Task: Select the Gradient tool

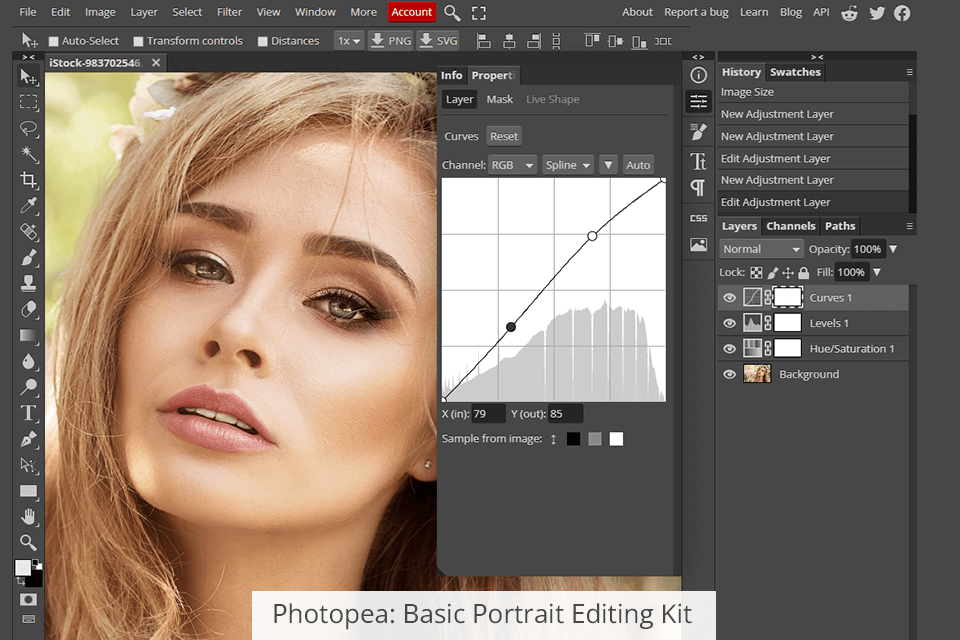Action: [28, 335]
